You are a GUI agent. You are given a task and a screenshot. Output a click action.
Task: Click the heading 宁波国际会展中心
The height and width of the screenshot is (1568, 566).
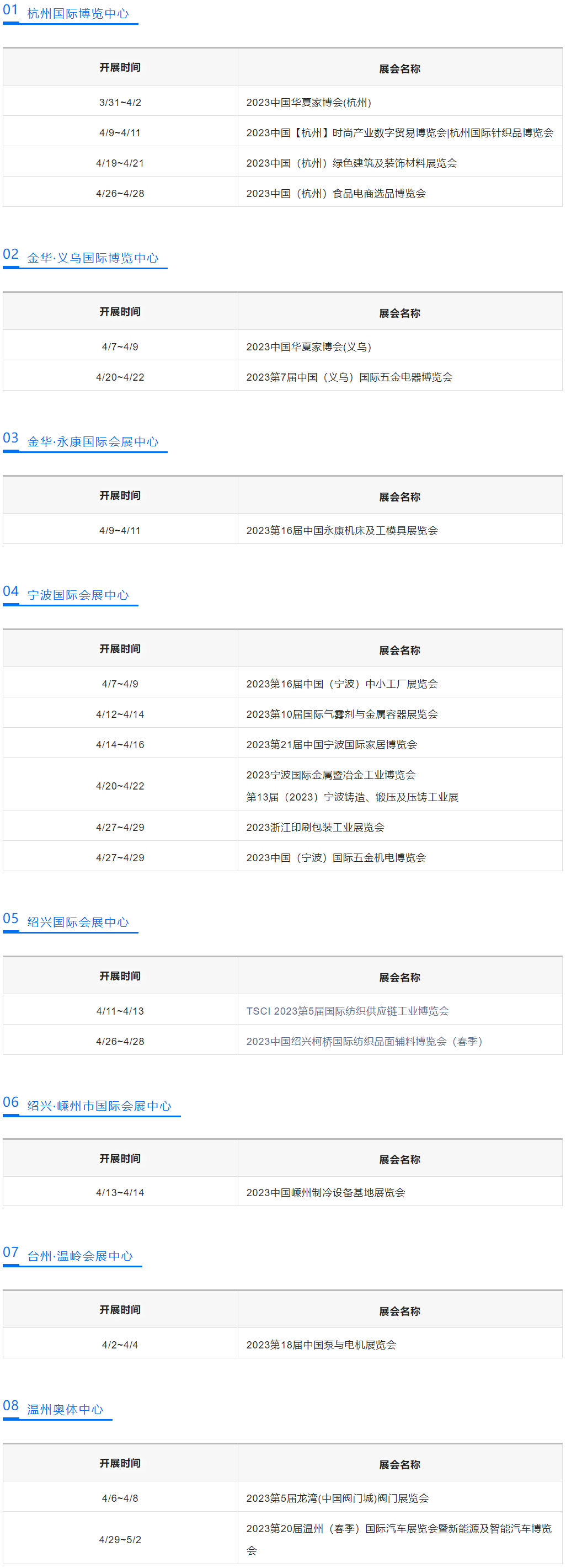[78, 595]
